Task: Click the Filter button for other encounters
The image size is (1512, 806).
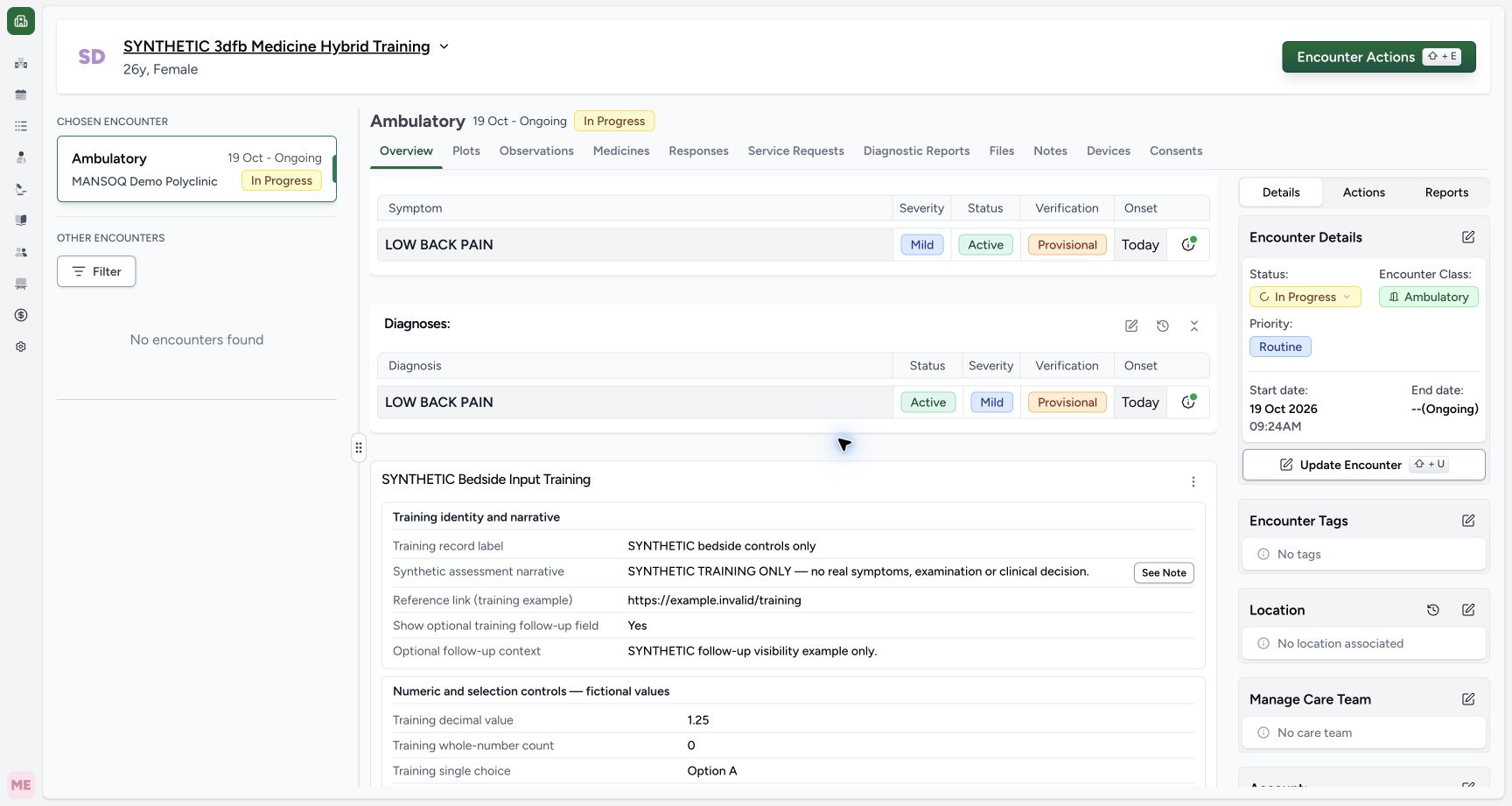Action: (x=96, y=271)
